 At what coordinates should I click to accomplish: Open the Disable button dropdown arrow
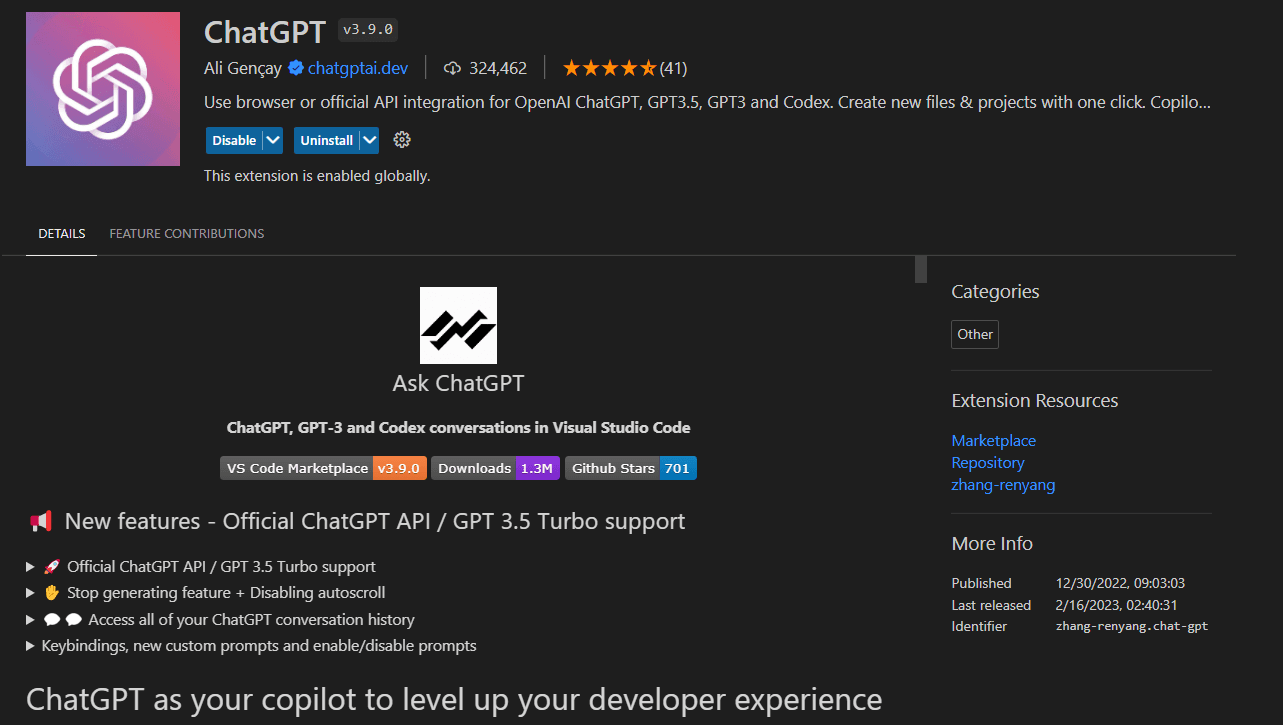pyautogui.click(x=273, y=140)
